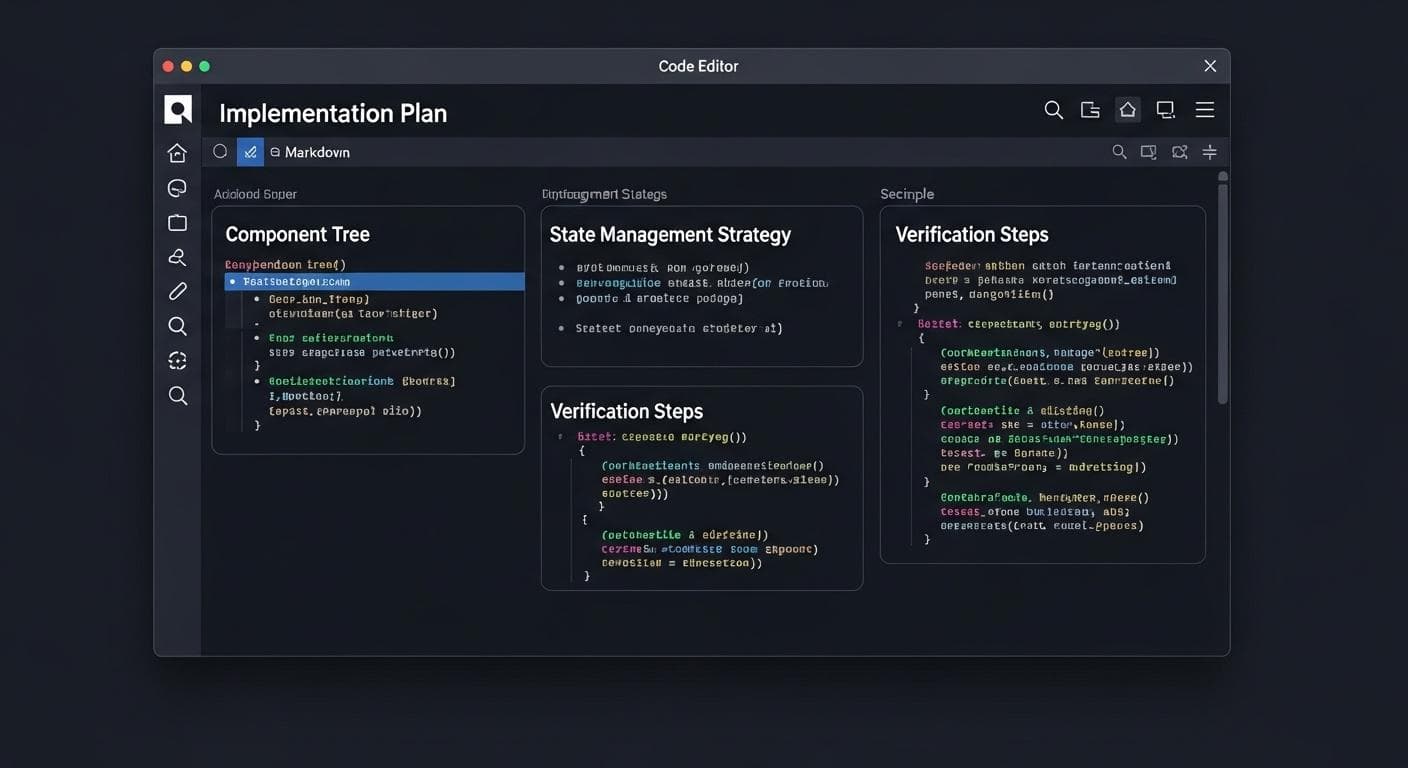Viewport: 1408px width, 768px height.
Task: Open the hamburger menu at top right
Action: [x=1204, y=109]
